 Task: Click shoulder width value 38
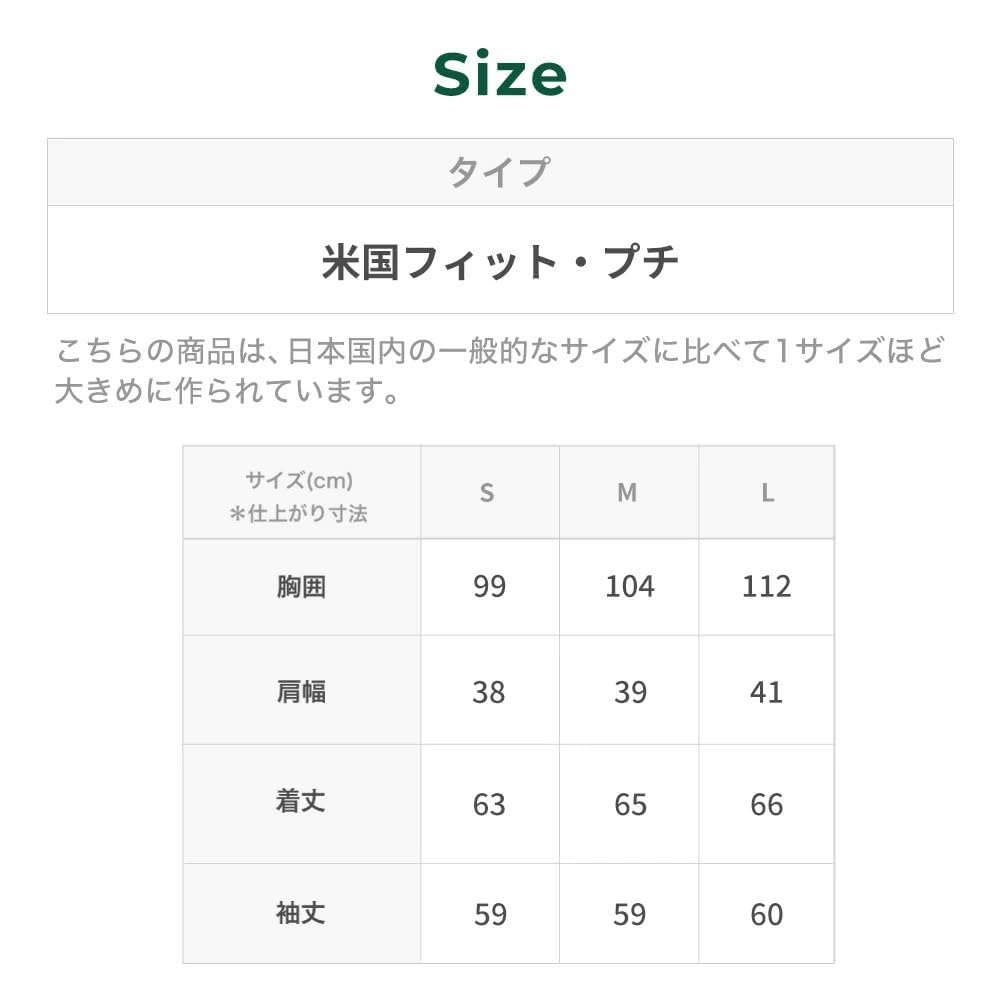[x=489, y=692]
